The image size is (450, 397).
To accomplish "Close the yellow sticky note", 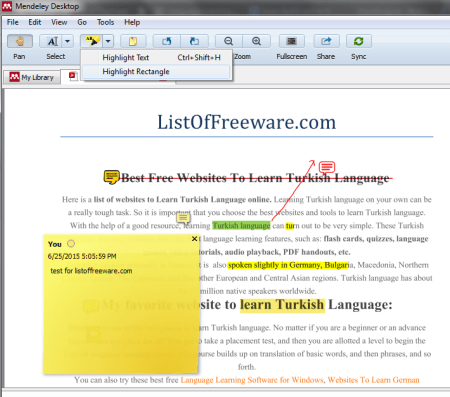I will click(x=195, y=239).
